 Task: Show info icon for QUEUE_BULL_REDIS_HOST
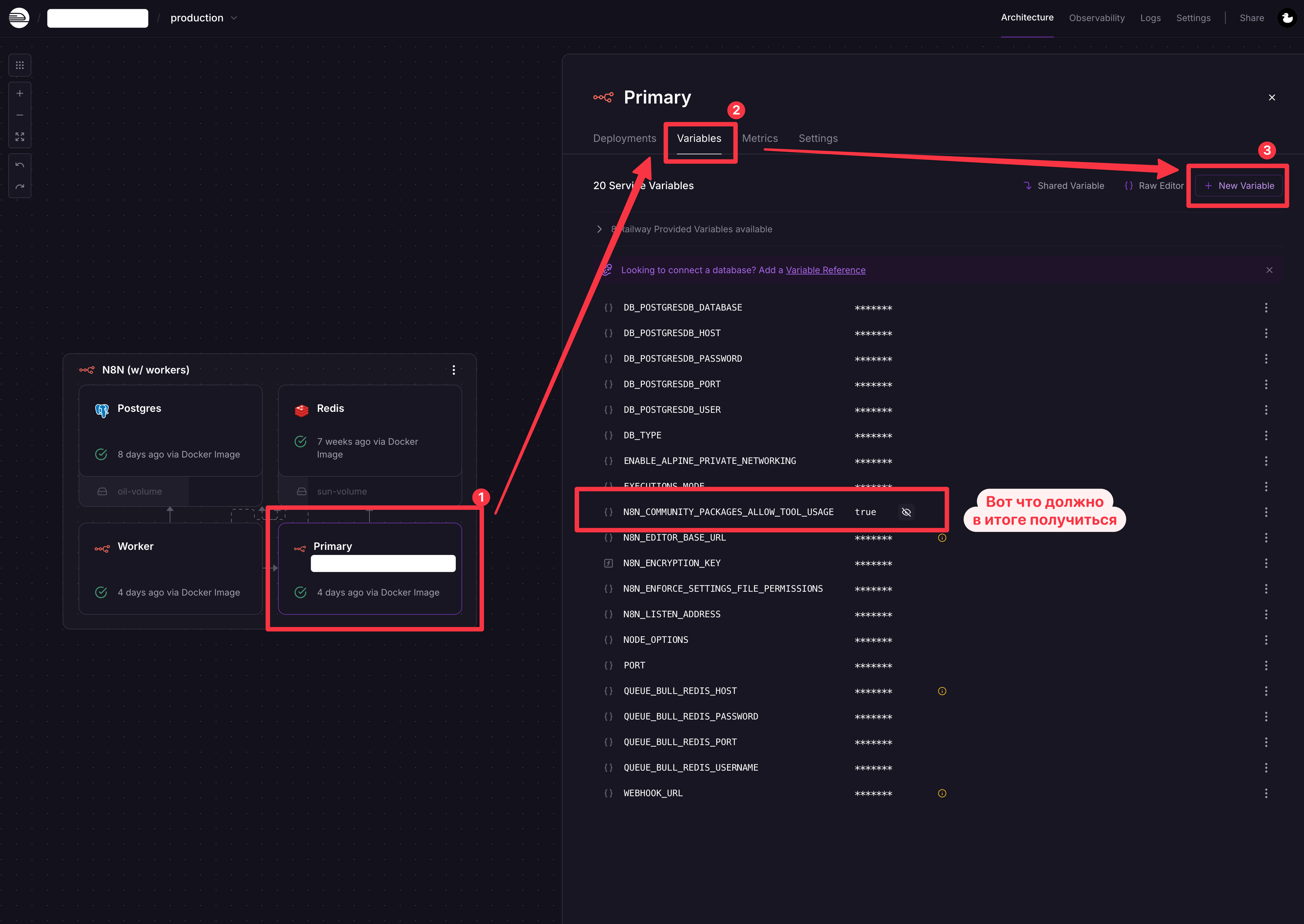coord(942,691)
